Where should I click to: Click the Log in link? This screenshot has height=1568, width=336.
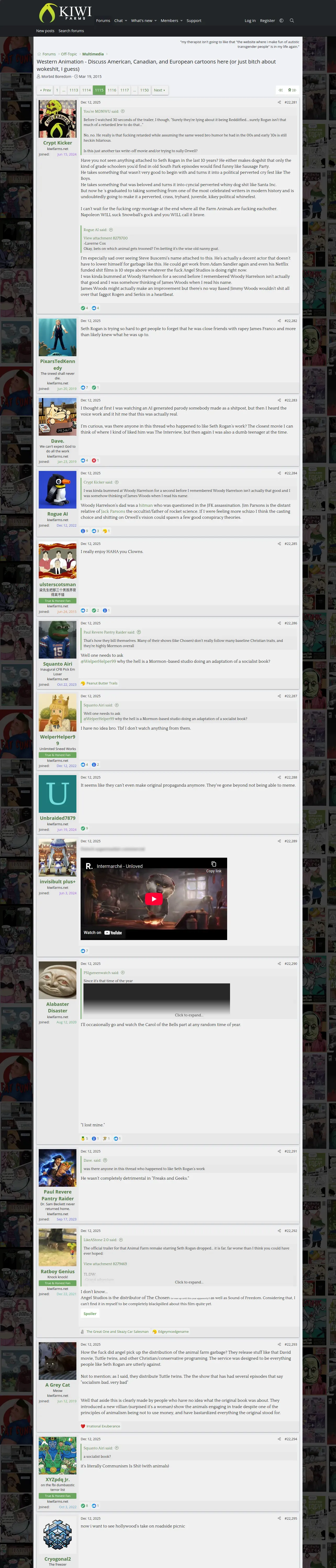click(x=250, y=21)
